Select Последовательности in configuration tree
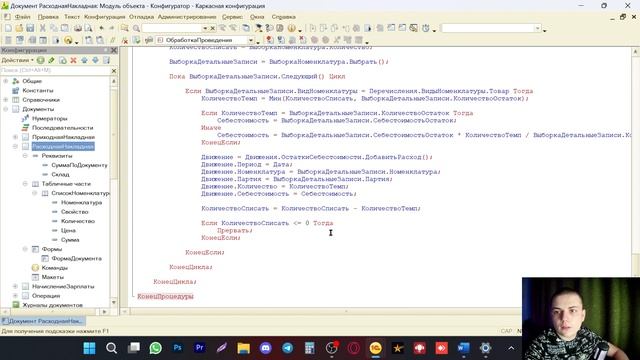Viewport: 640px width, 360px height. (62, 128)
